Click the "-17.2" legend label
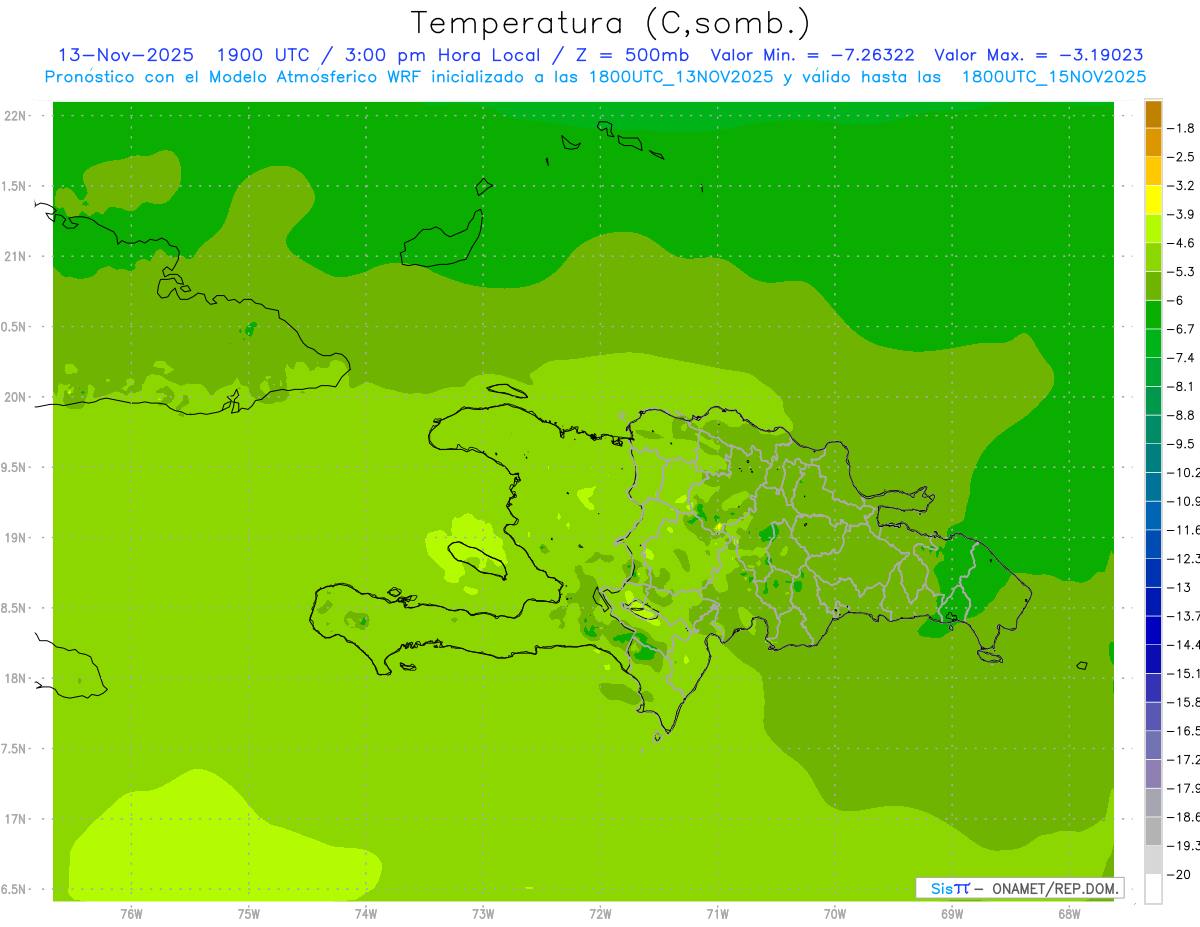The image size is (1200, 927). [x=1184, y=760]
